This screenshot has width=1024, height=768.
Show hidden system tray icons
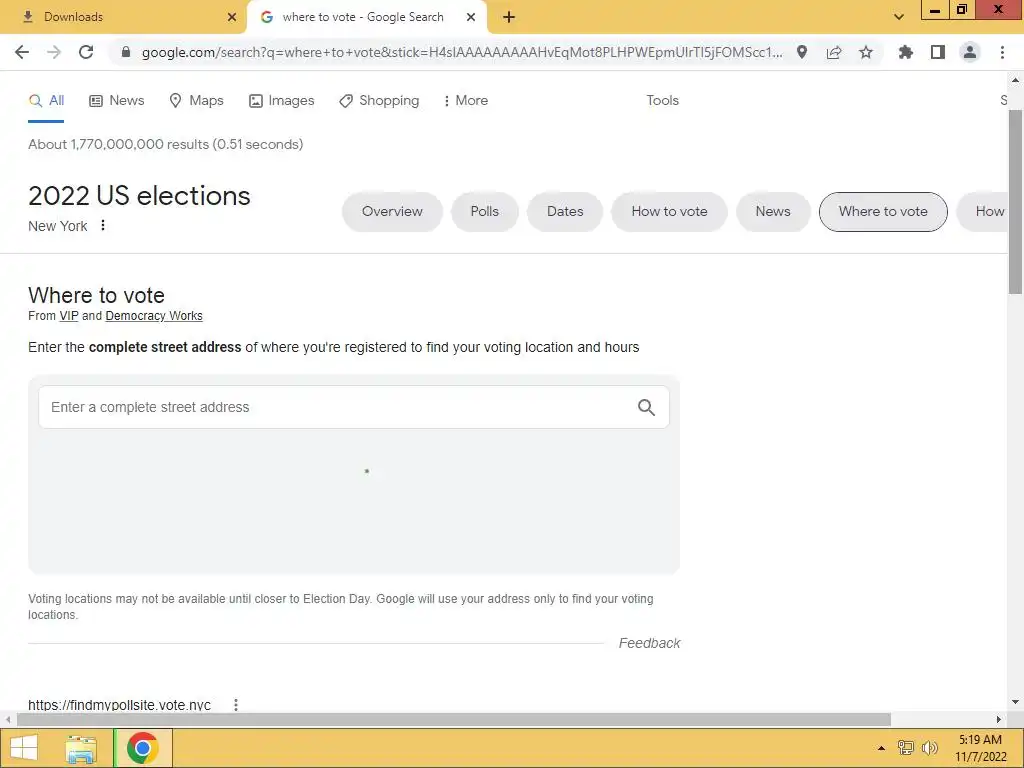tap(881, 748)
